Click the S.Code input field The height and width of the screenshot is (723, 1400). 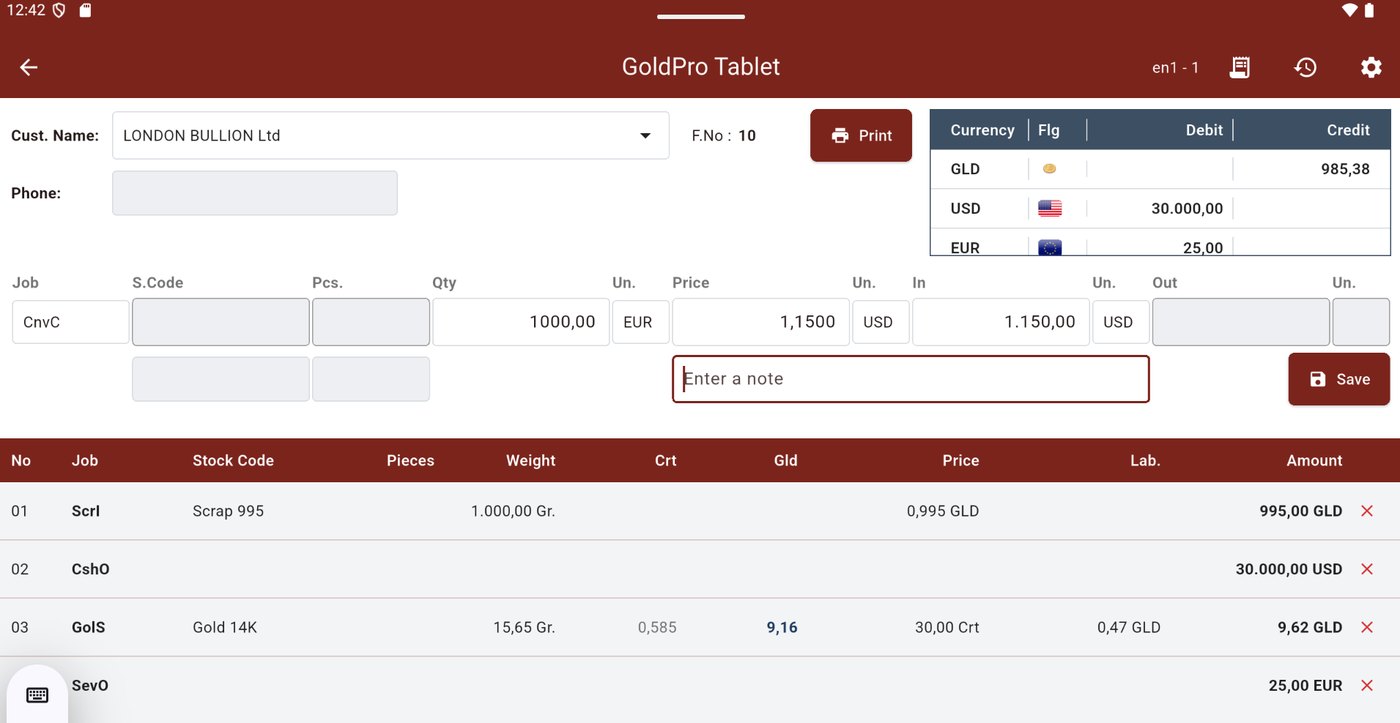pyautogui.click(x=221, y=322)
